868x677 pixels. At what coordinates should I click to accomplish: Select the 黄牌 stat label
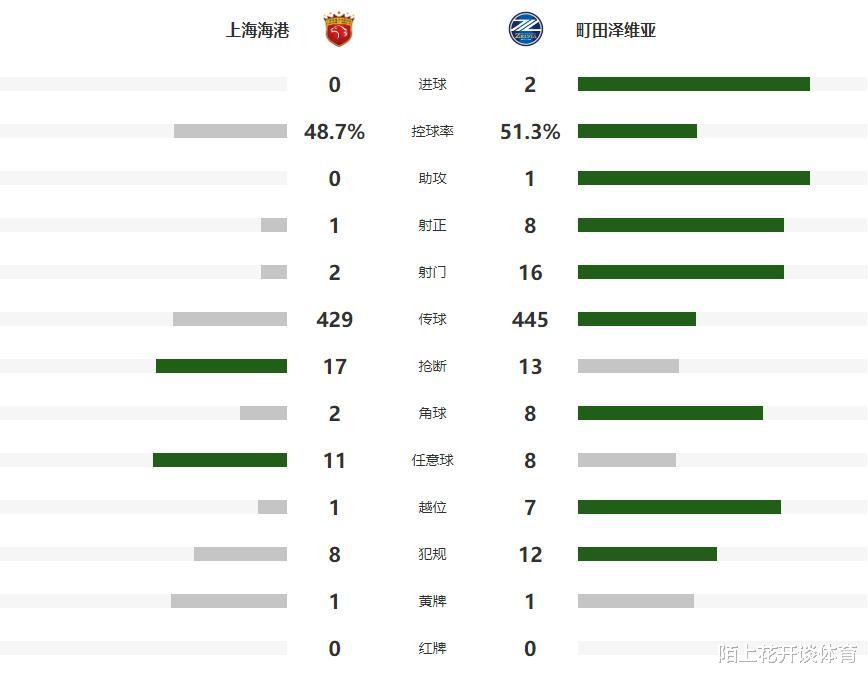[433, 601]
